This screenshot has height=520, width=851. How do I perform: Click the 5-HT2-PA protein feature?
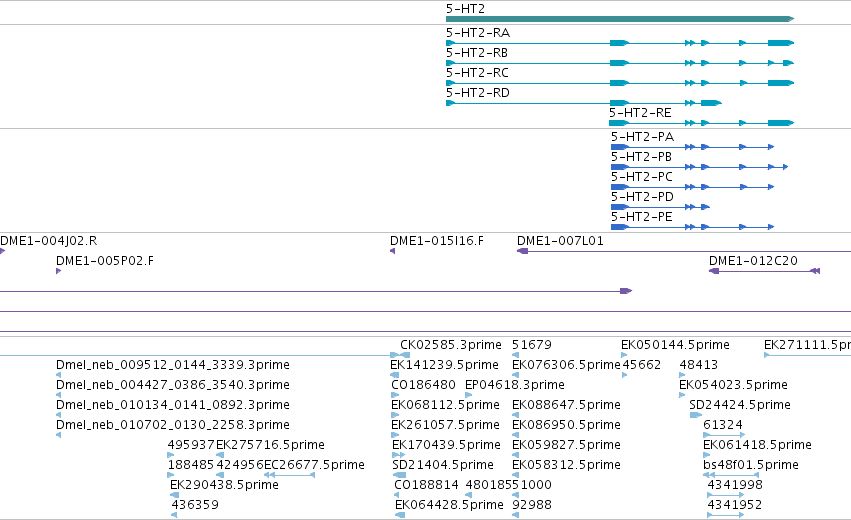692,147
